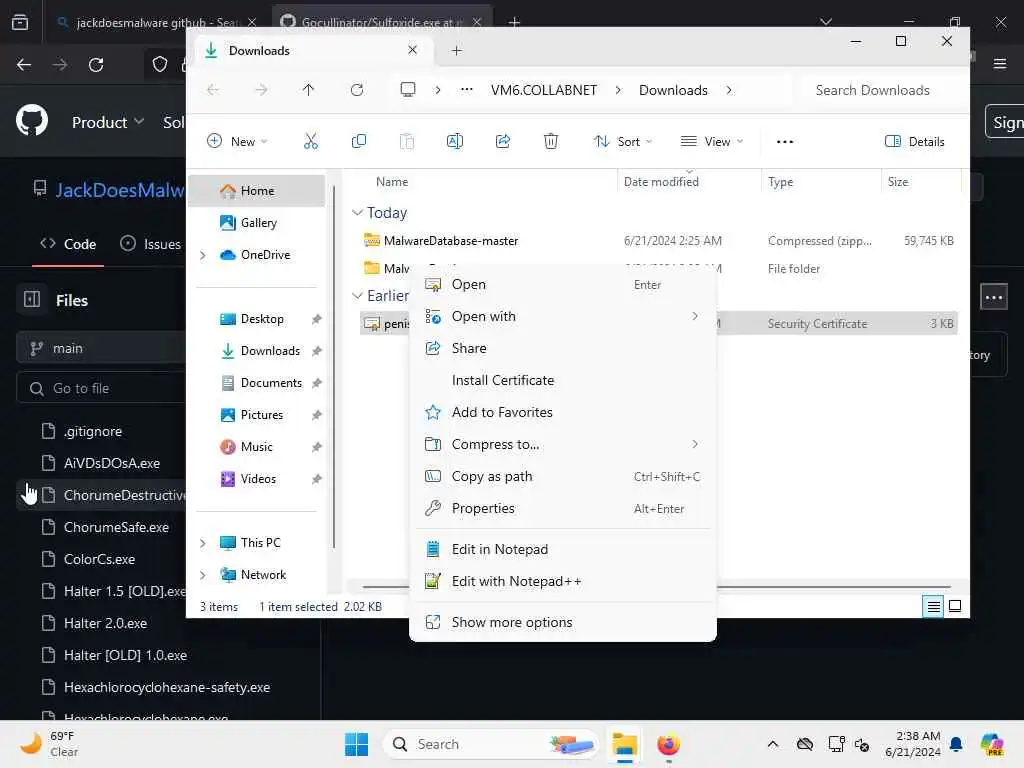
Task: Open Videos in quick access
Action: tap(259, 479)
